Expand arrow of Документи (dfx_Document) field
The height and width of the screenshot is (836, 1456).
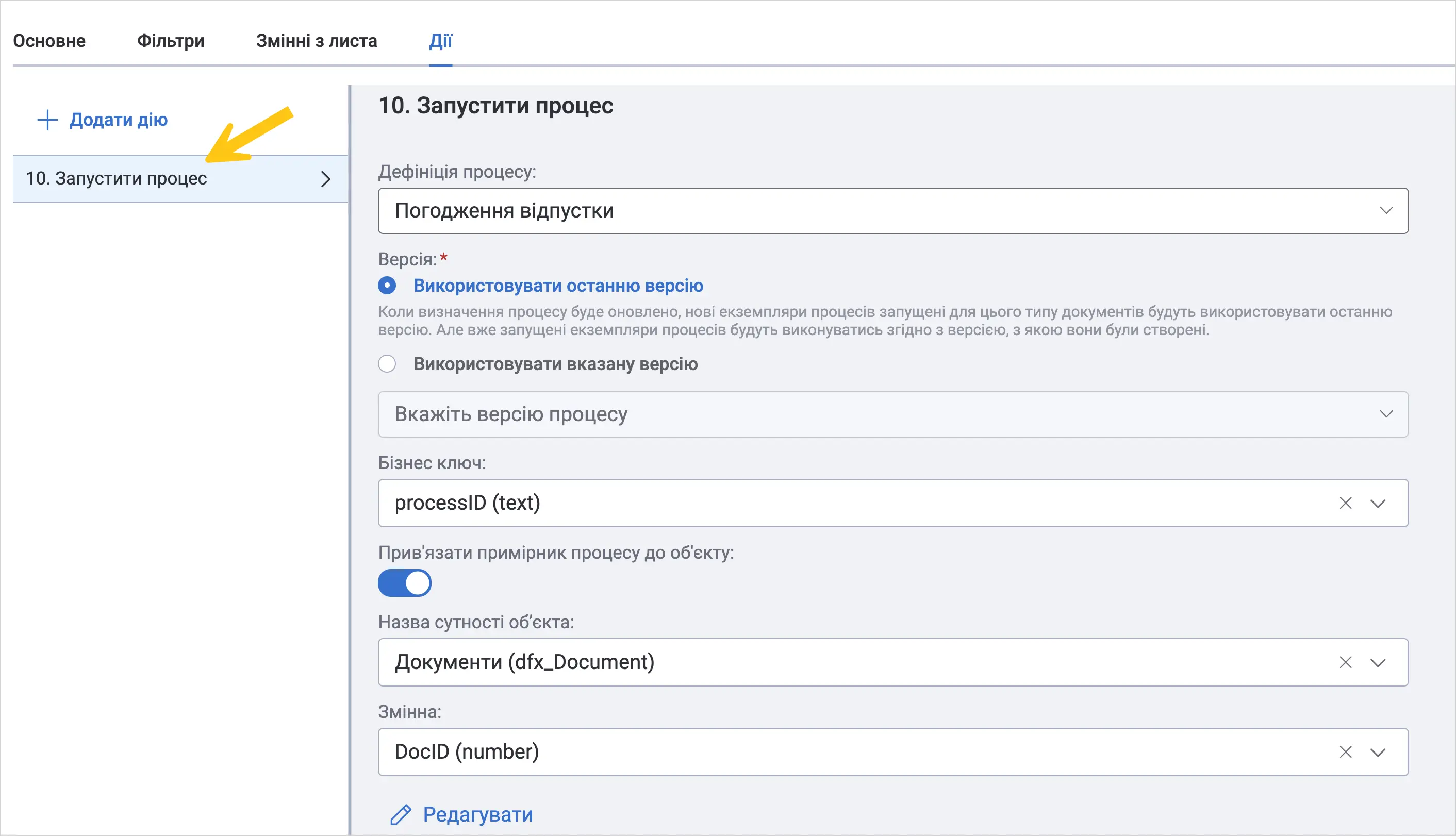1378,663
